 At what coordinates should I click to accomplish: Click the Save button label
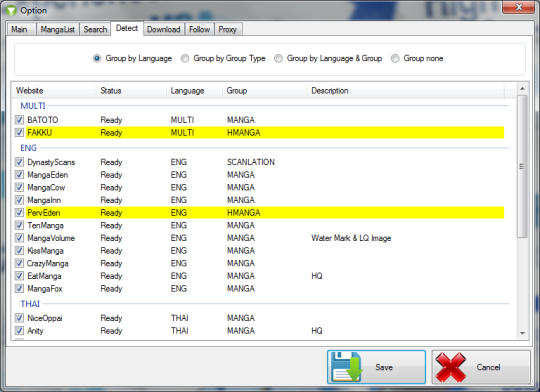pyautogui.click(x=384, y=367)
